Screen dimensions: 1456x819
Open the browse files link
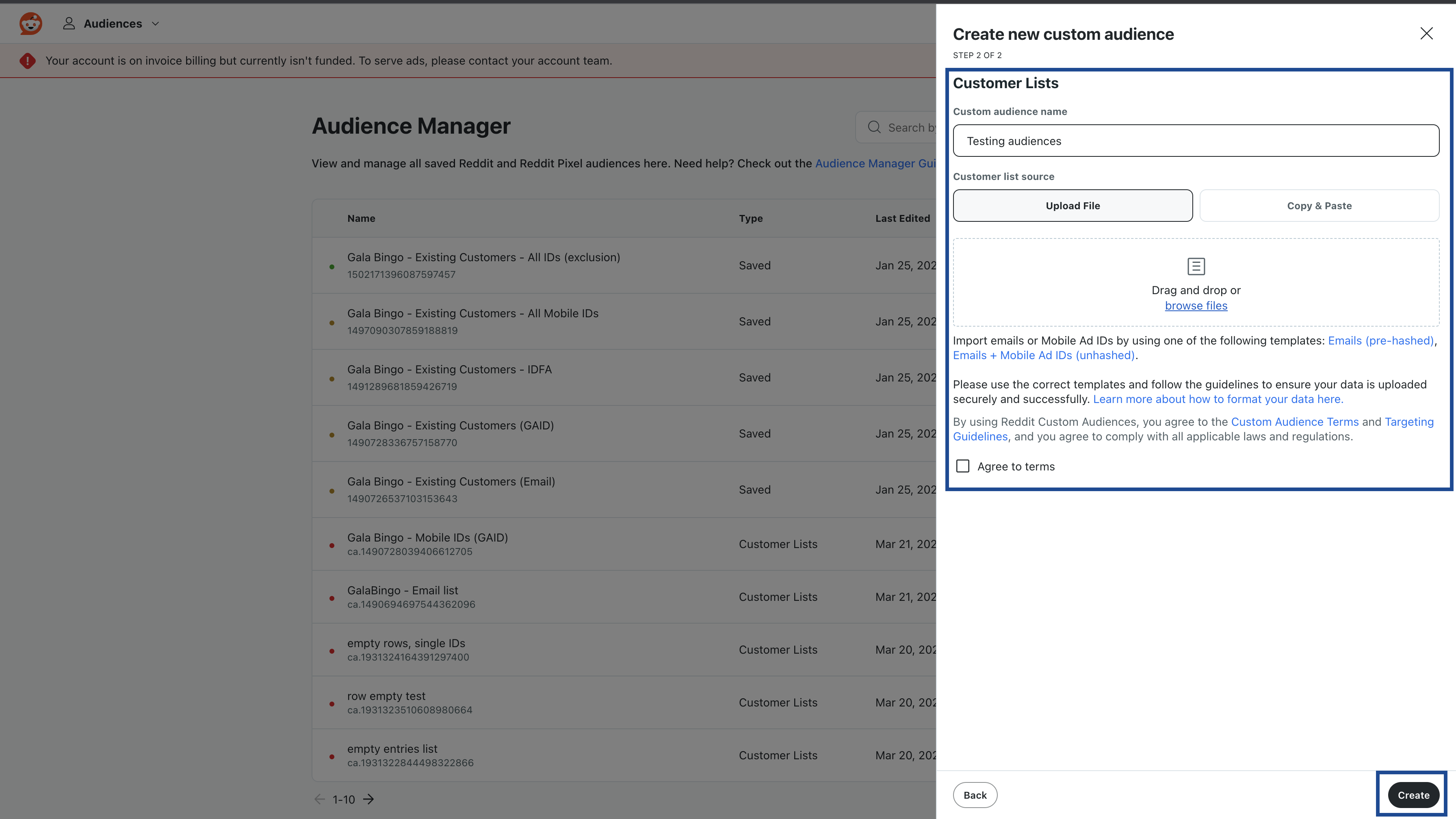pyautogui.click(x=1196, y=306)
